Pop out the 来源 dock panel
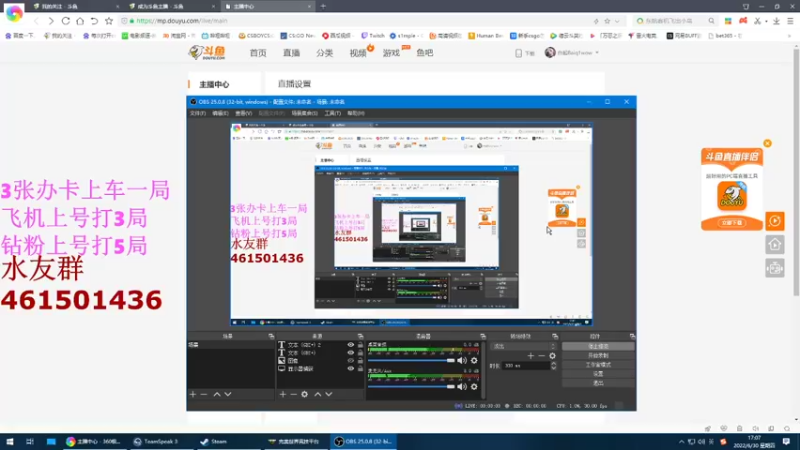Screen dimensions: 800x450 click(x=360, y=336)
